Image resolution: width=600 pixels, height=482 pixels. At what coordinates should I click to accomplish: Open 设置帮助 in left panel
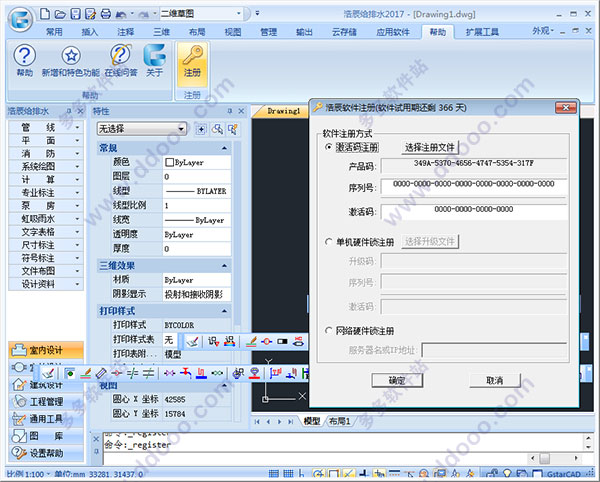pos(46,453)
